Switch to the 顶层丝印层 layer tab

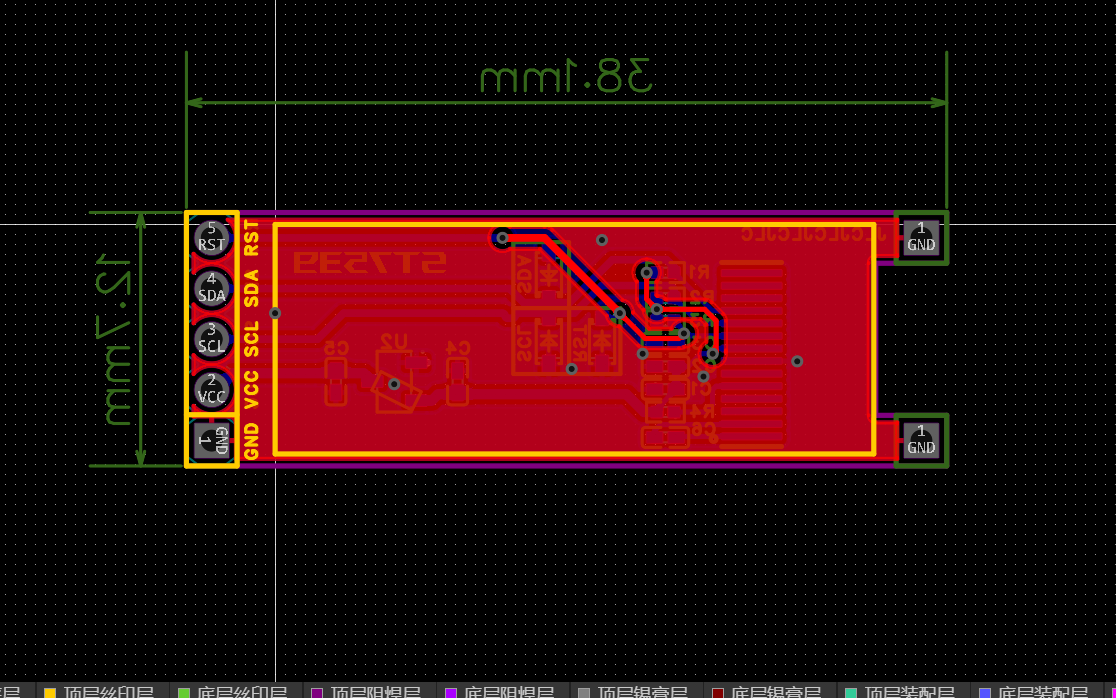[108, 692]
